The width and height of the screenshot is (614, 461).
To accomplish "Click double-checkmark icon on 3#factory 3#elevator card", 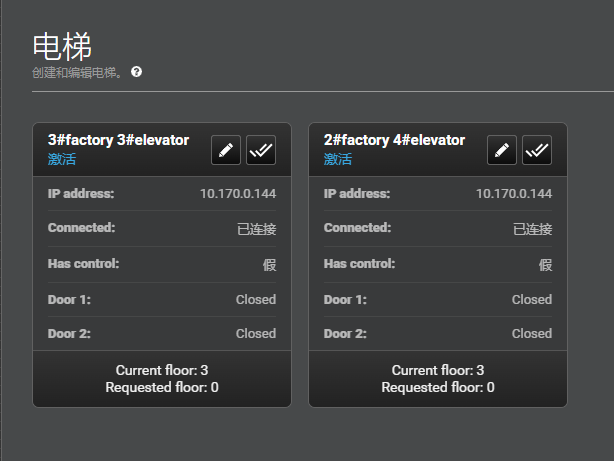I will (x=261, y=150).
